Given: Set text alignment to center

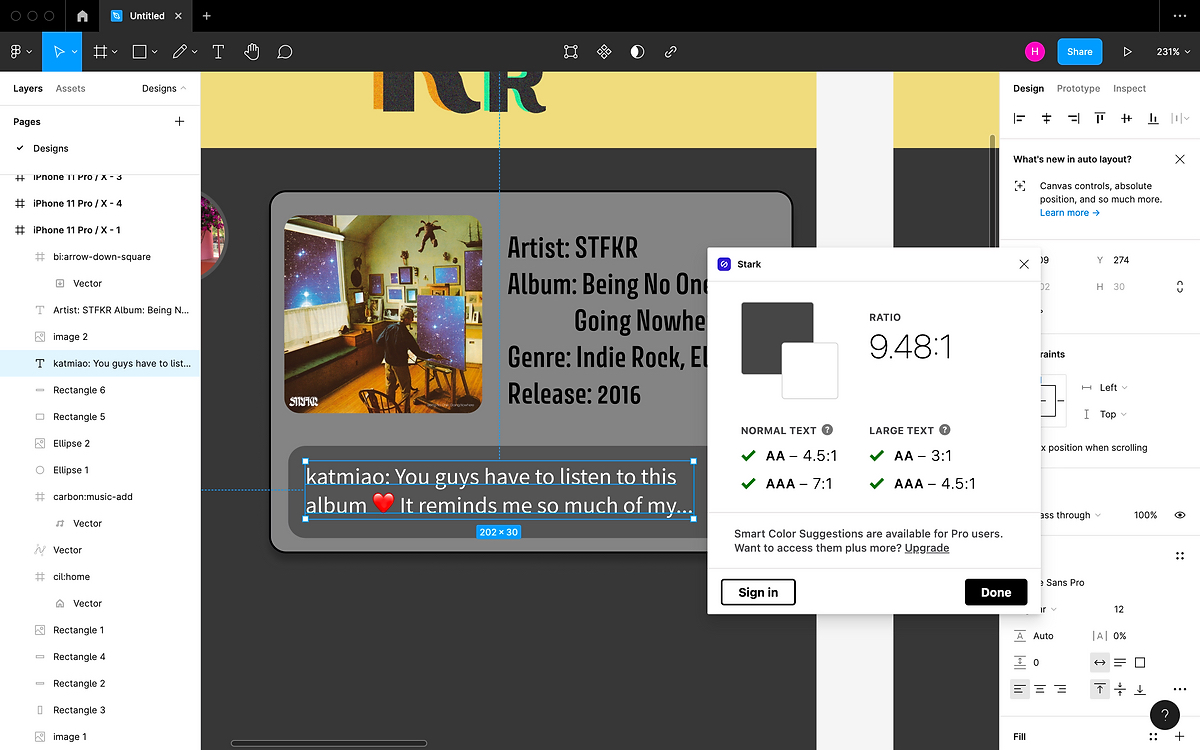Looking at the screenshot, I should coord(1040,689).
